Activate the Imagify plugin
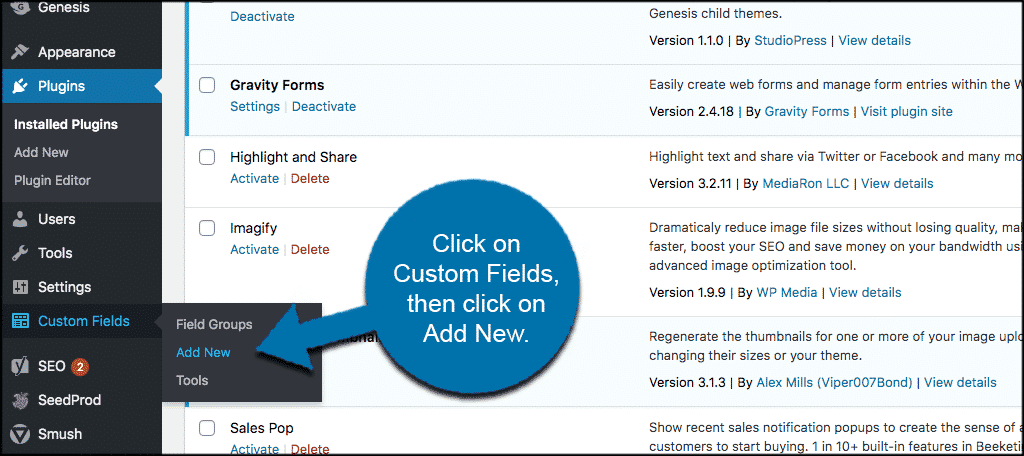 (255, 250)
